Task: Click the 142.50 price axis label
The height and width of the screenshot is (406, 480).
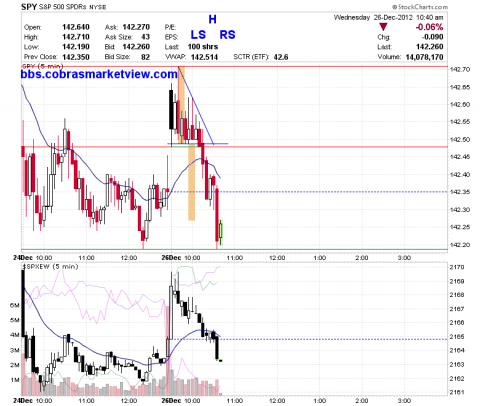Action: pos(460,140)
